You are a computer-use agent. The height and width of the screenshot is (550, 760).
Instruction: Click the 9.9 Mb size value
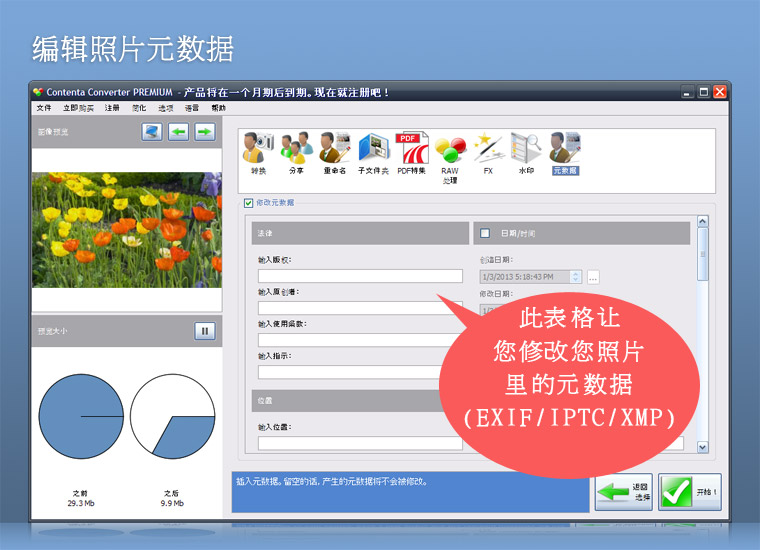(x=173, y=503)
